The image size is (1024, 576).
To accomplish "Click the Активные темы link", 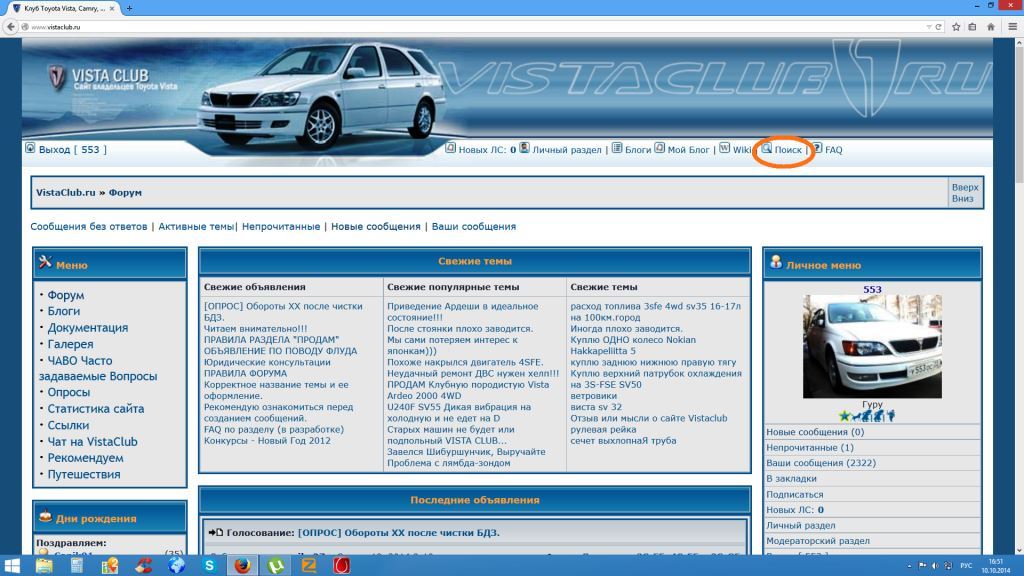I will [195, 227].
